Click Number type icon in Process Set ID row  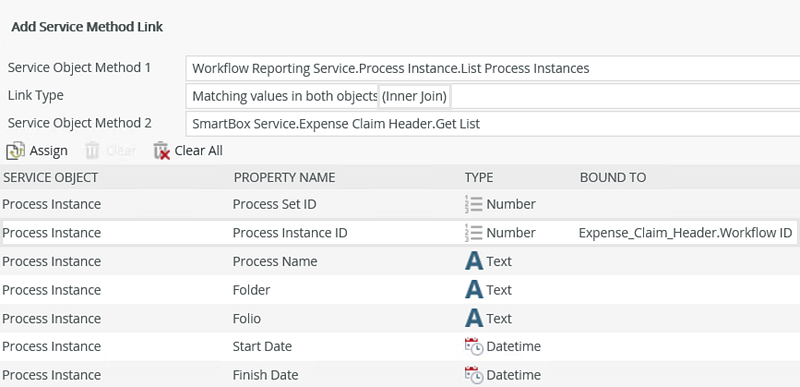point(474,204)
